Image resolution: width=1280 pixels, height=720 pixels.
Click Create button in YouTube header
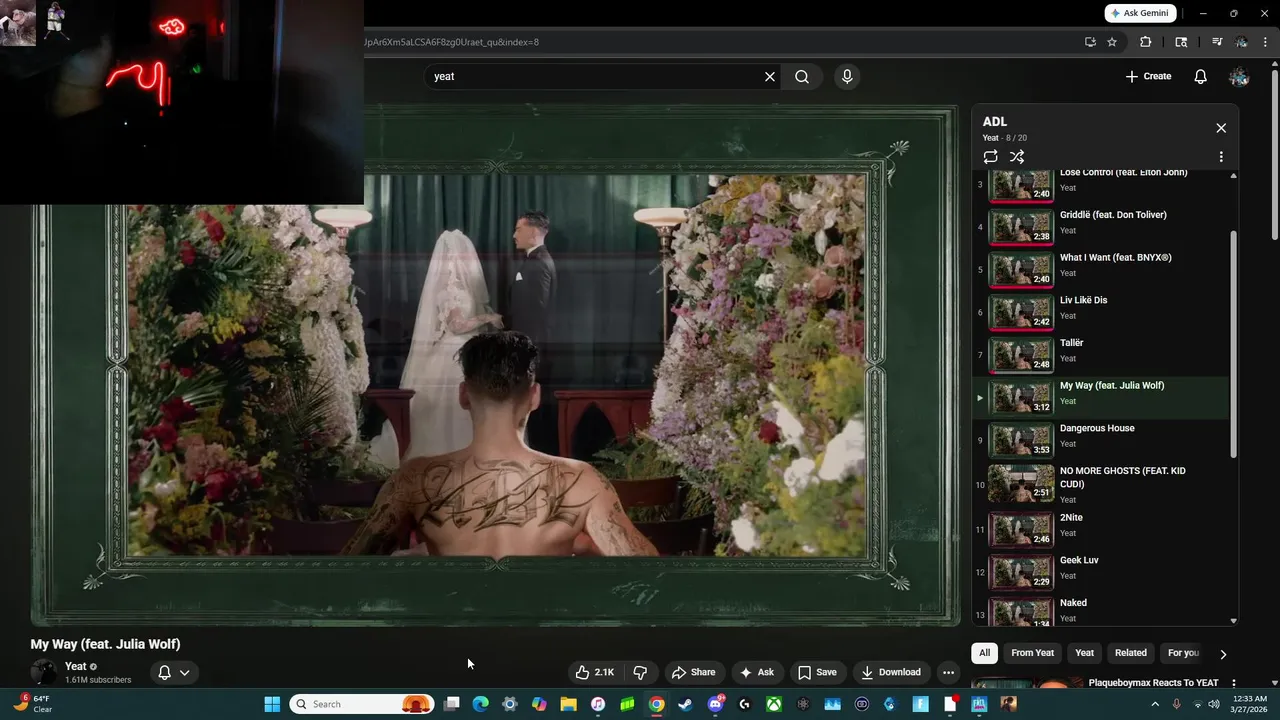pyautogui.click(x=1148, y=77)
